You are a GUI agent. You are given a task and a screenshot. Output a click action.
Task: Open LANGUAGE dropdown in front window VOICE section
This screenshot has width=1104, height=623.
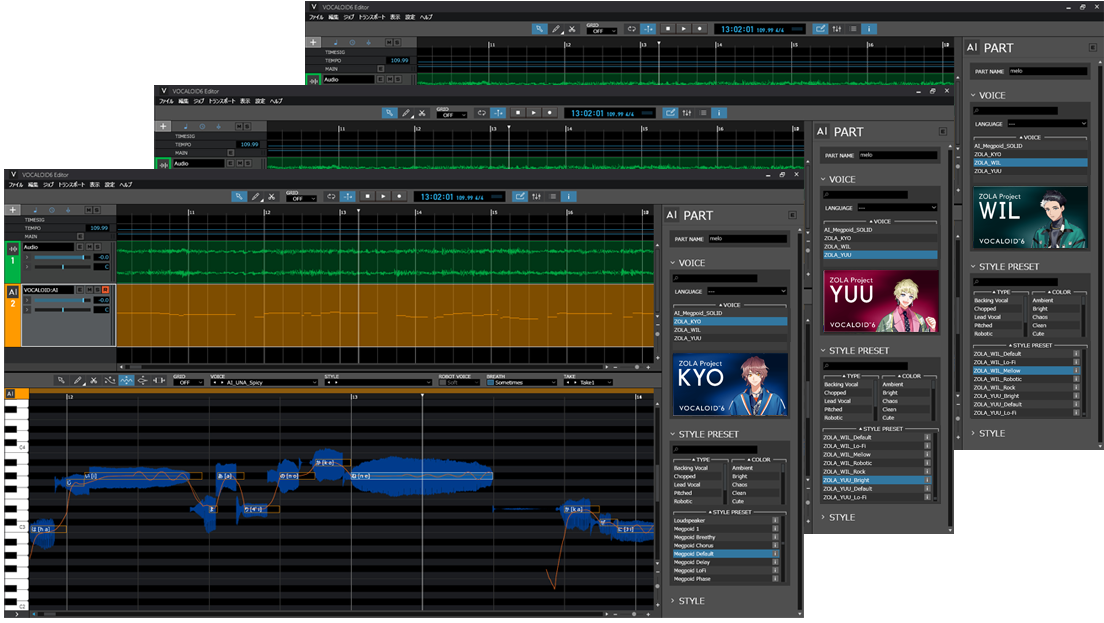(747, 291)
